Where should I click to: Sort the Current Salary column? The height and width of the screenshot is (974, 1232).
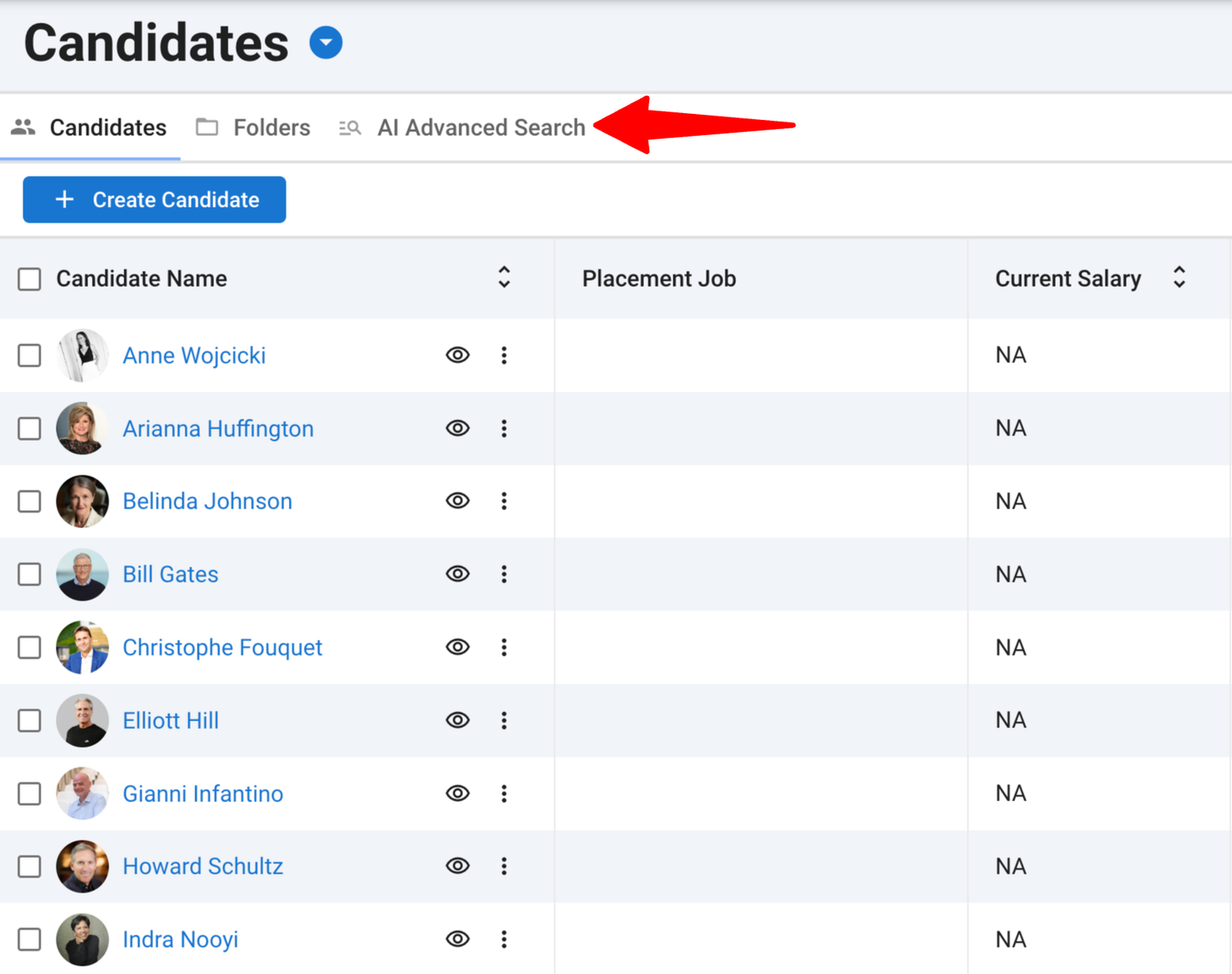(x=1179, y=277)
